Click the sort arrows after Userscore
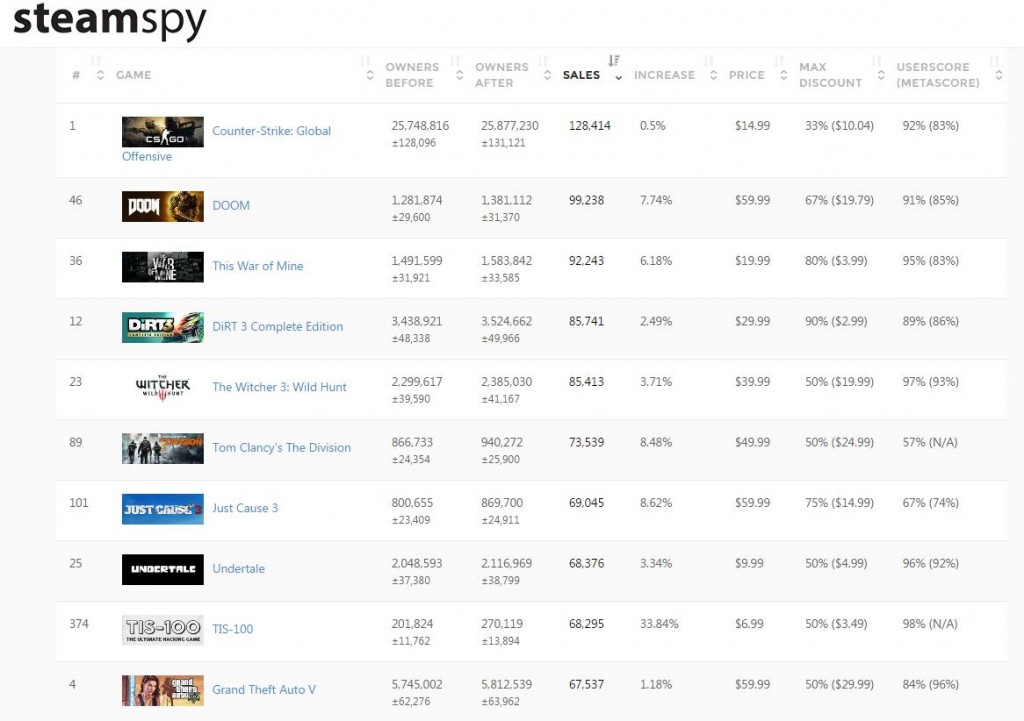The height and width of the screenshot is (721, 1024). [999, 75]
